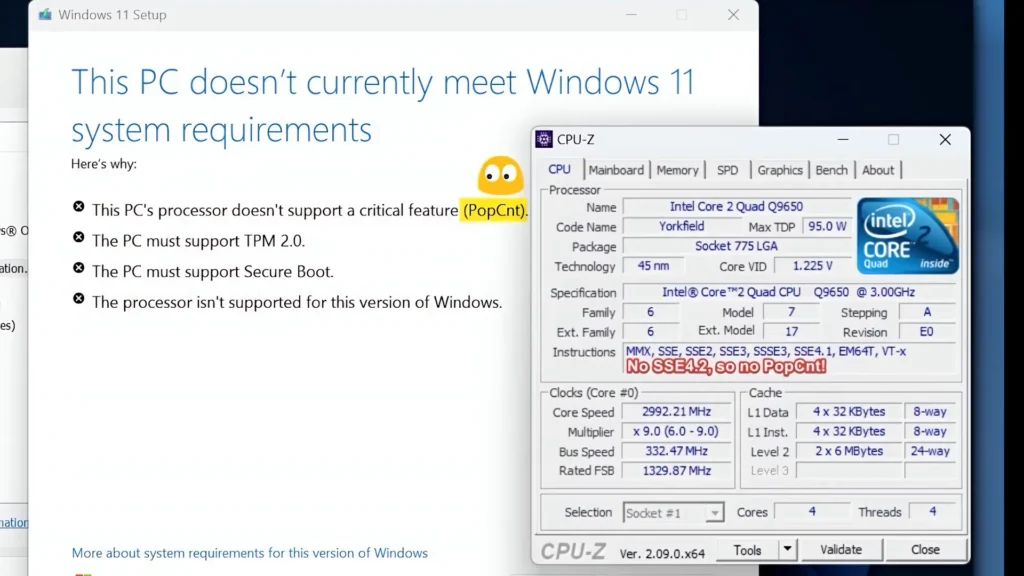
Task: Close the CPU-Z window with X
Action: 945,139
